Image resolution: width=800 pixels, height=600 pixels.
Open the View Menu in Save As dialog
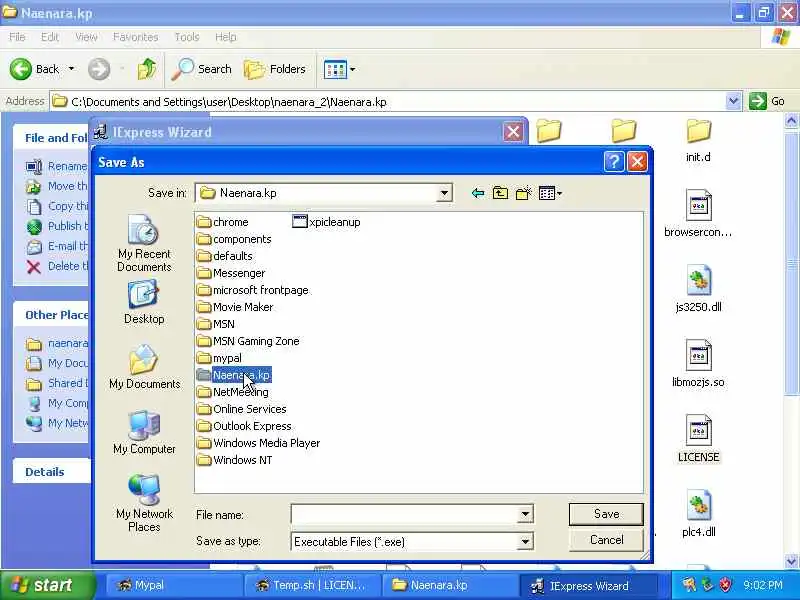tap(551, 193)
